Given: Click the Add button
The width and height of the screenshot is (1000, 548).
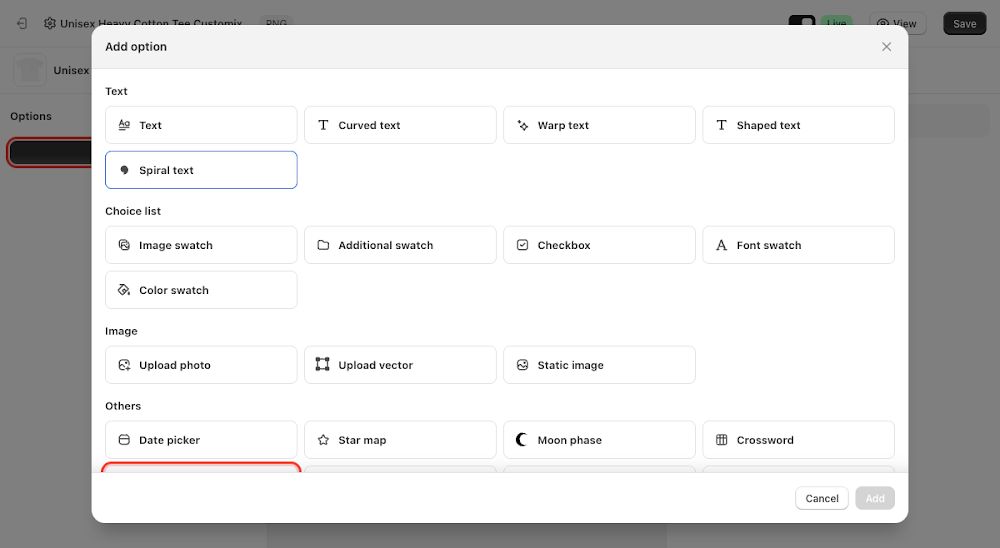Looking at the screenshot, I should click(x=875, y=498).
